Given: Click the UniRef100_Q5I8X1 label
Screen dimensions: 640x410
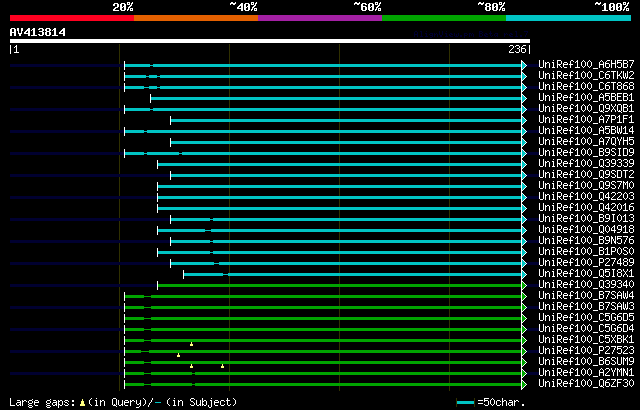Looking at the screenshot, I should coord(586,274).
